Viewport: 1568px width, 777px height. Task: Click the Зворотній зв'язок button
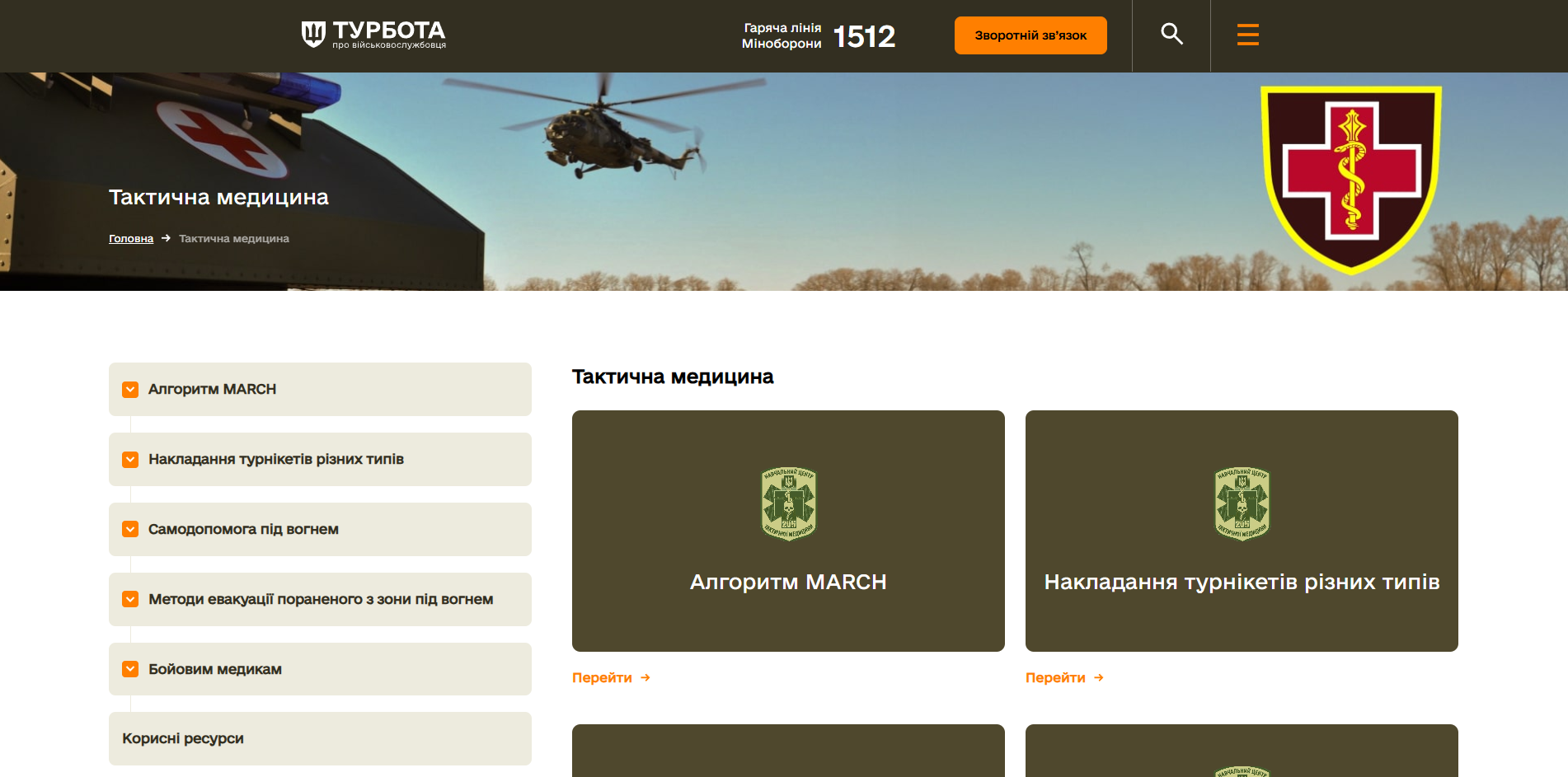click(1030, 35)
